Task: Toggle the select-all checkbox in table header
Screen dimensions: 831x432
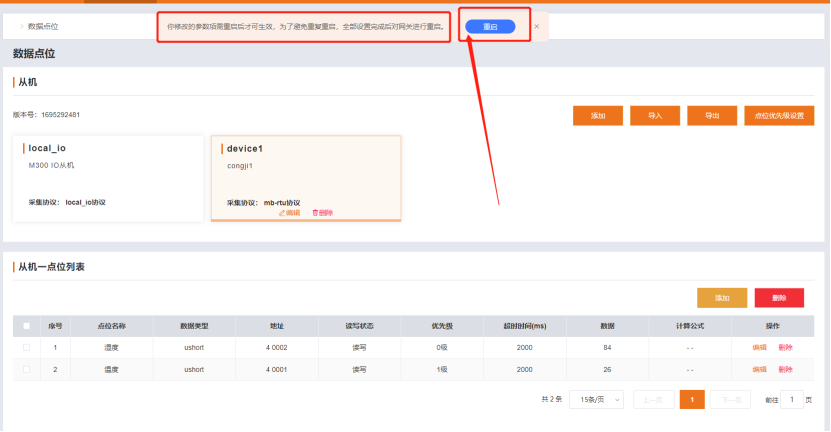Action: (27, 325)
